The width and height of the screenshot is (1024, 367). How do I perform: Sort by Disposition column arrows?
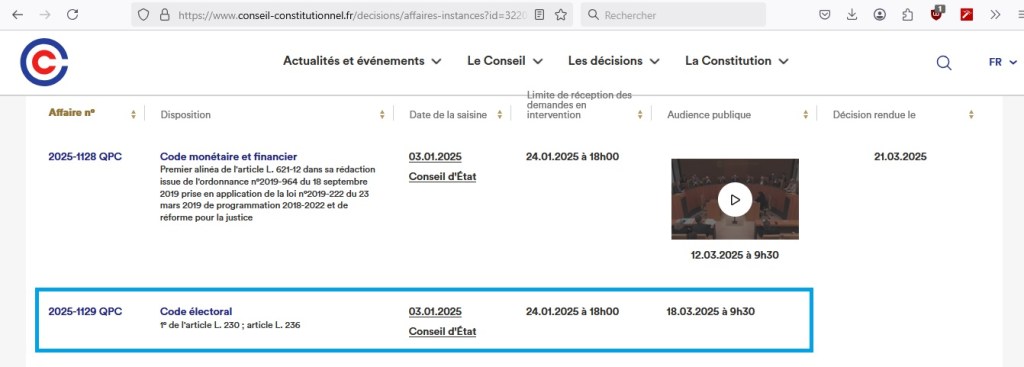tap(382, 115)
